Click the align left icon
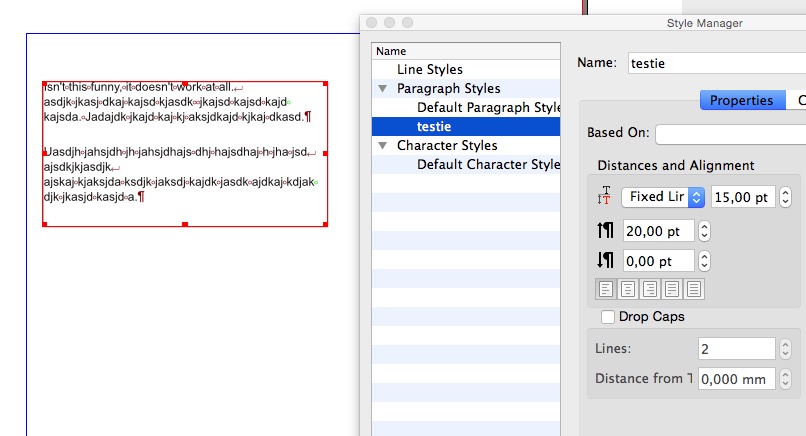The width and height of the screenshot is (806, 436). coord(606,289)
